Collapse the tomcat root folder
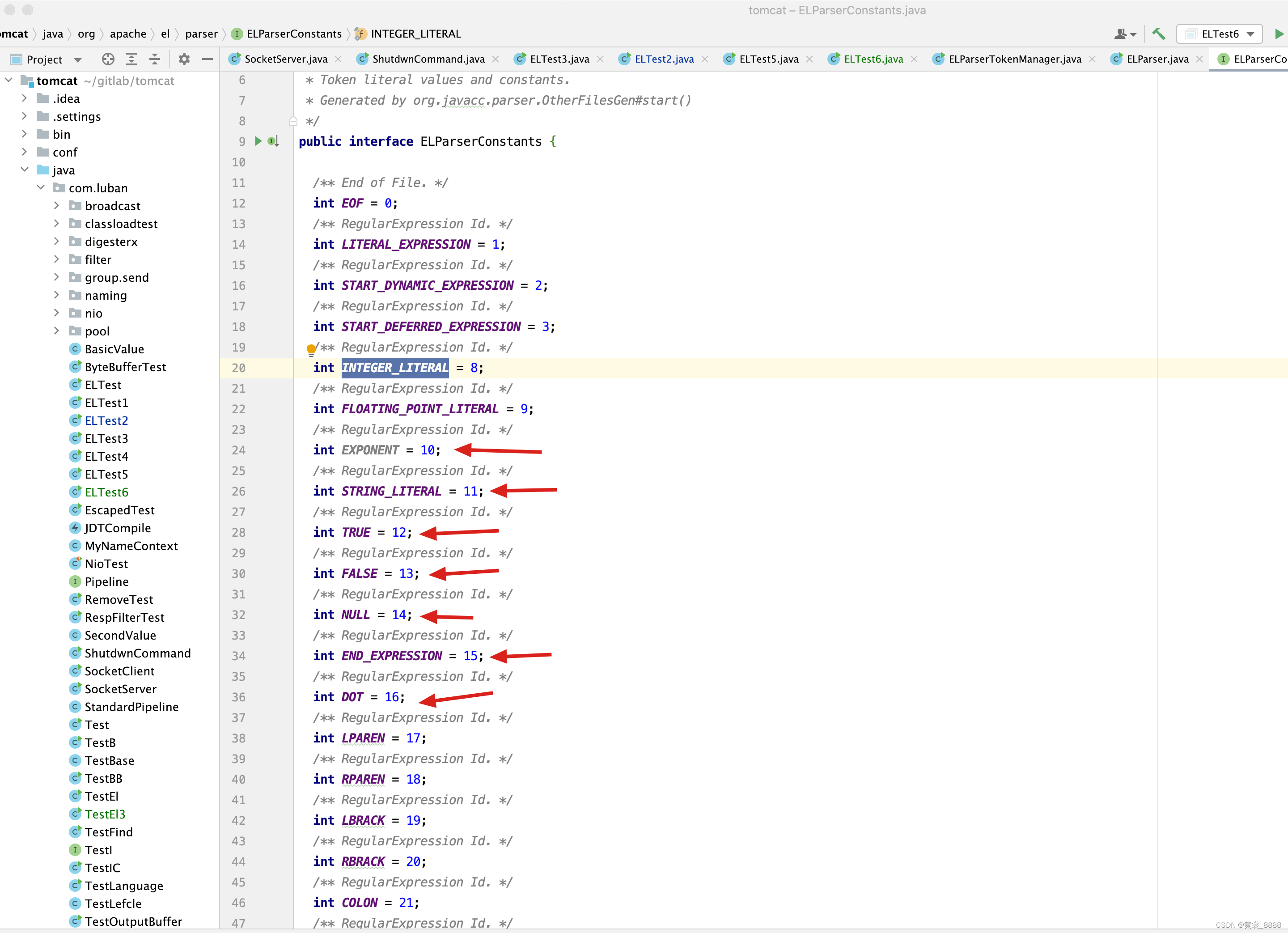The width and height of the screenshot is (1288, 933). [x=8, y=80]
